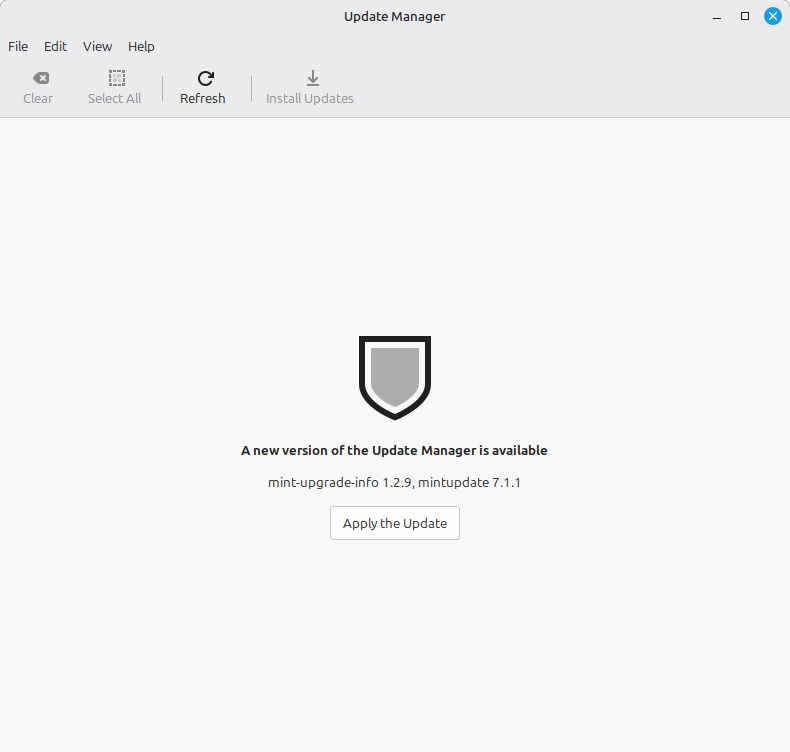Image resolution: width=790 pixels, height=752 pixels.
Task: Click the Install Updates download icon
Action: click(313, 78)
